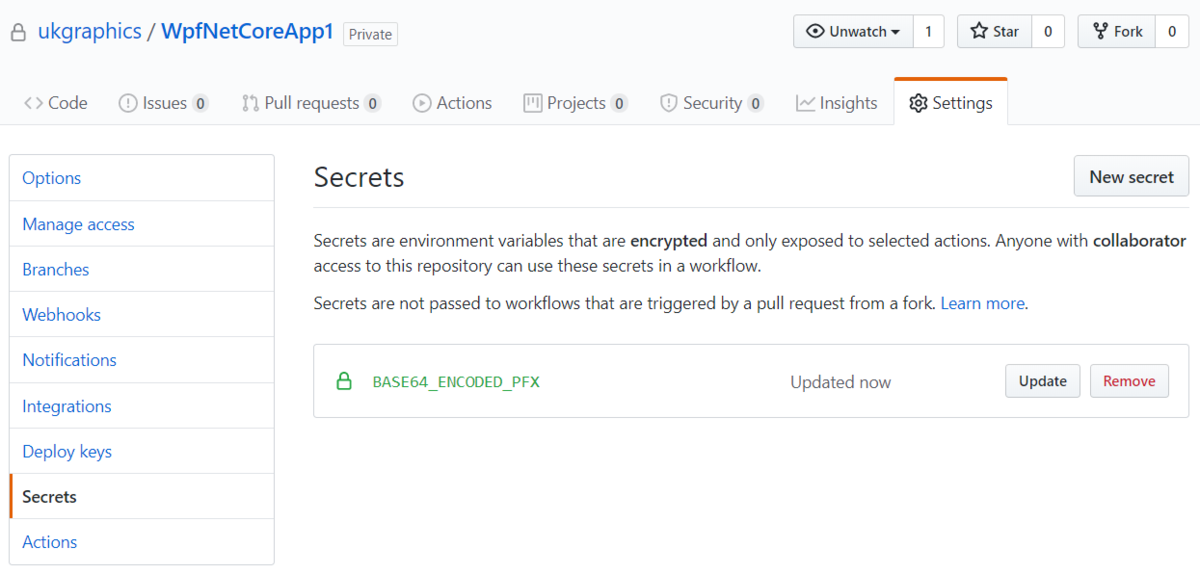The height and width of the screenshot is (574, 1200).
Task: Remove the BASE64_ENCODED_PFX secret
Action: click(1129, 381)
